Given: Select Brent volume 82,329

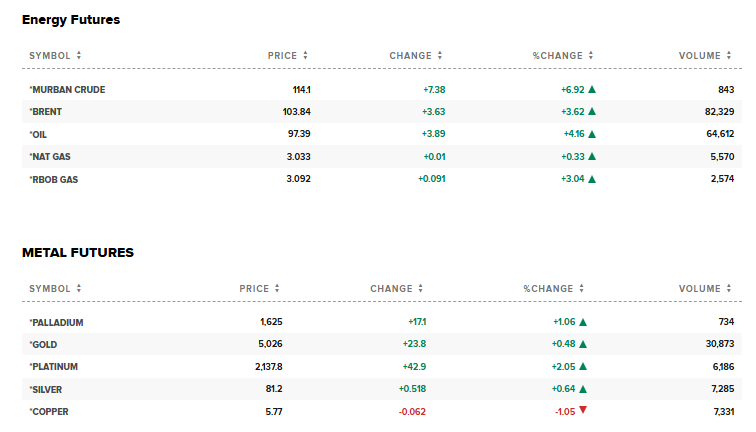Looking at the screenshot, I should pos(719,112).
